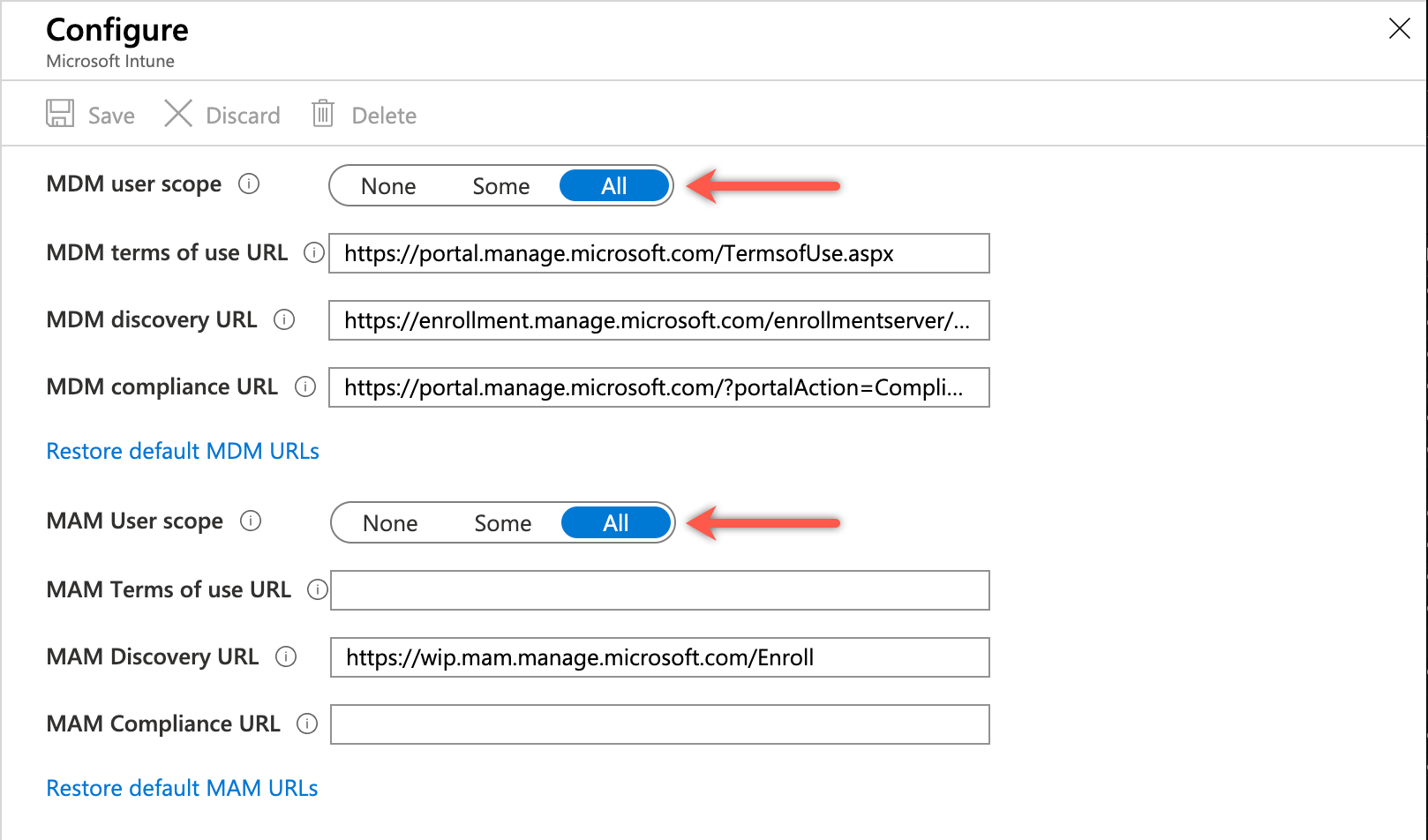The image size is (1428, 840).
Task: Click the info icon beside MDM terms of use URL
Action: [314, 253]
